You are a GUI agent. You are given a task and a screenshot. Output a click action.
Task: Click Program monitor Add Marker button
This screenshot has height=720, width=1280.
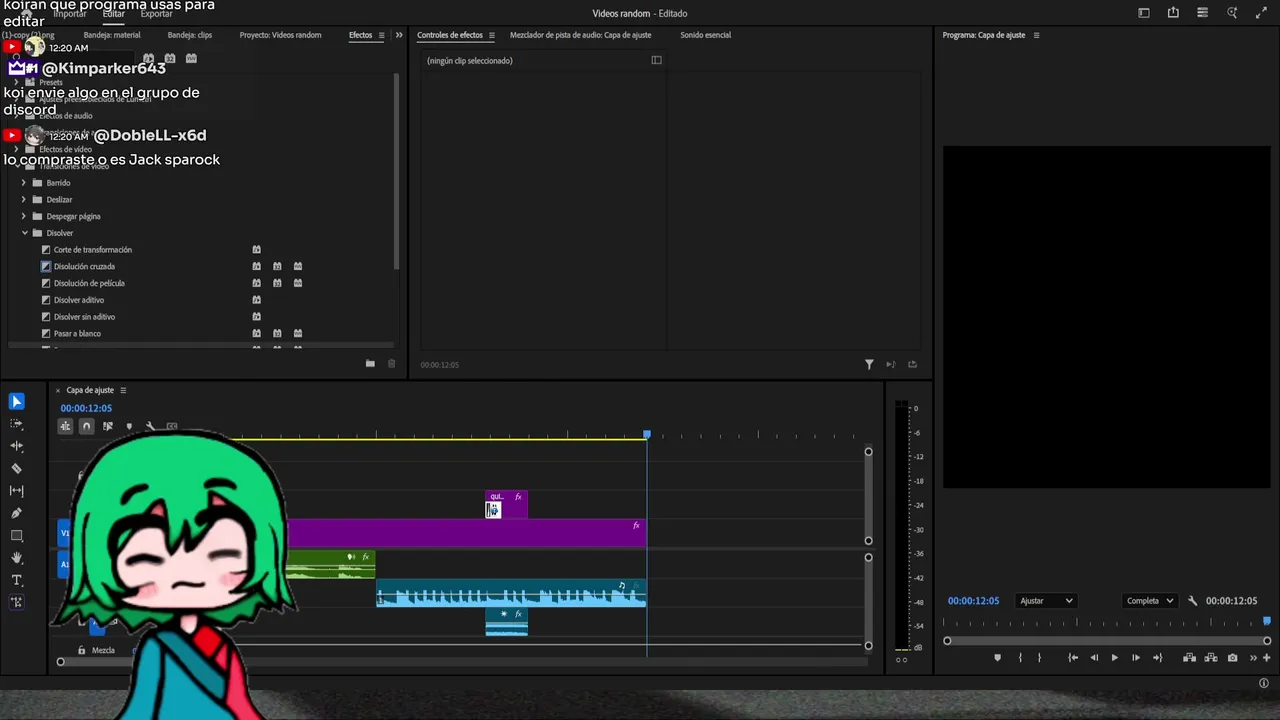[997, 658]
